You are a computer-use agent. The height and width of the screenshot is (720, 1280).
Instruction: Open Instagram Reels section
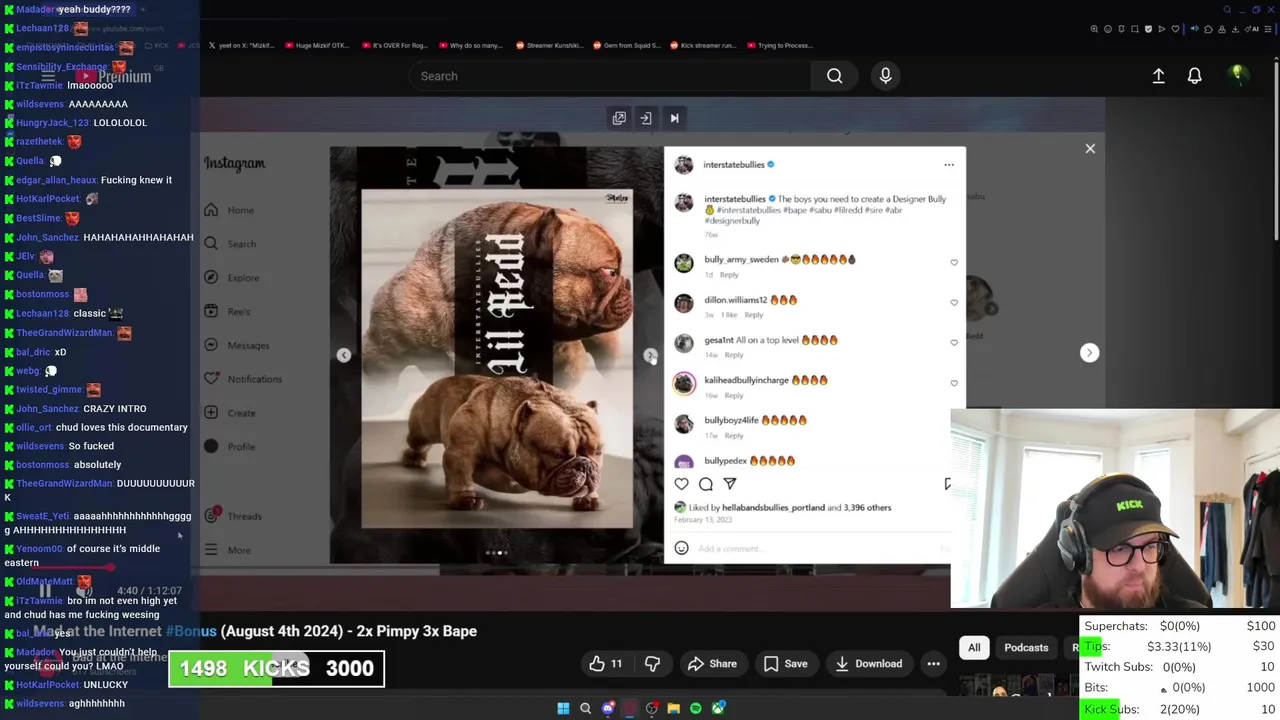point(227,311)
